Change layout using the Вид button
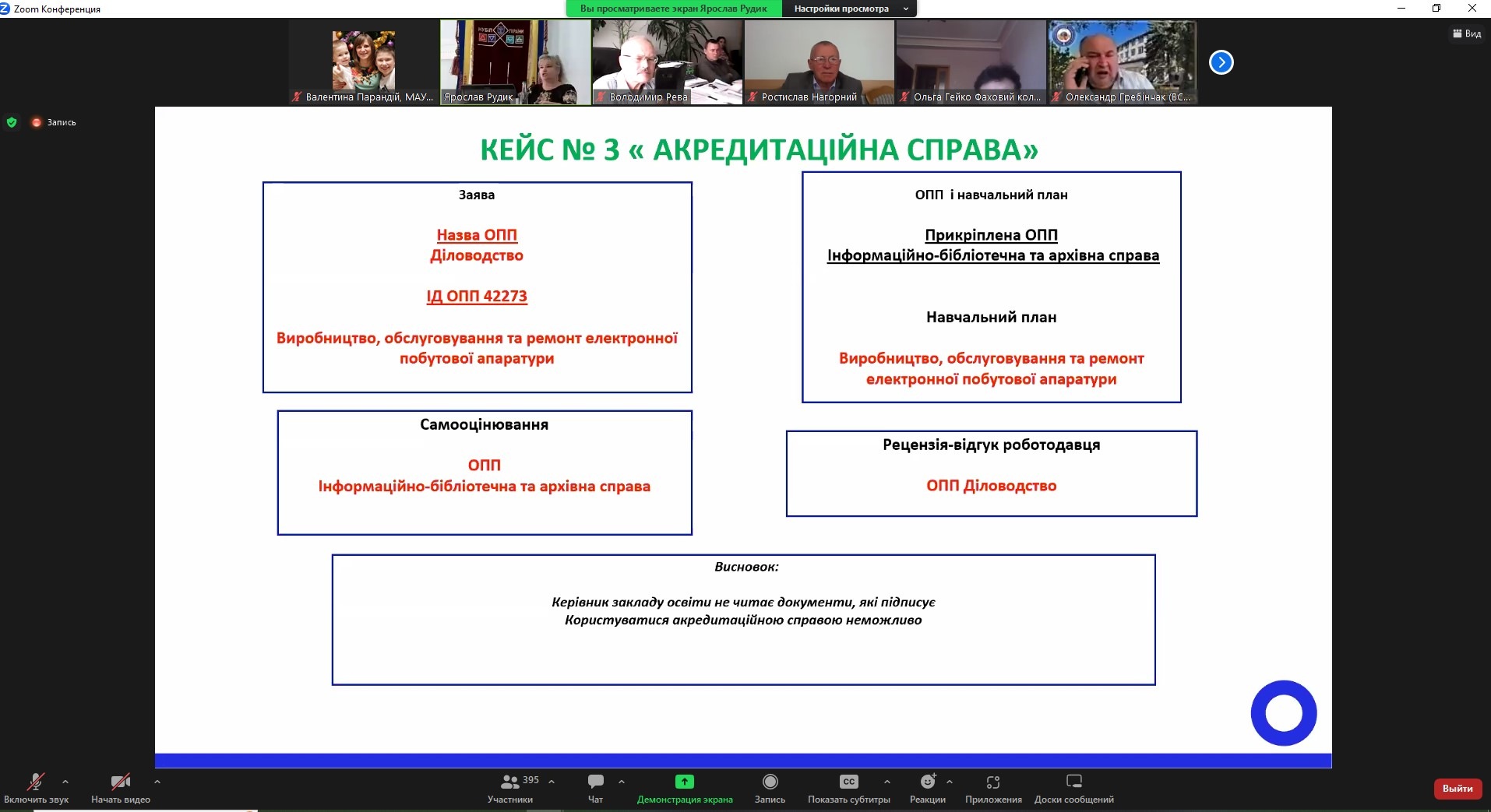This screenshot has height=812, width=1491. 1467,33
